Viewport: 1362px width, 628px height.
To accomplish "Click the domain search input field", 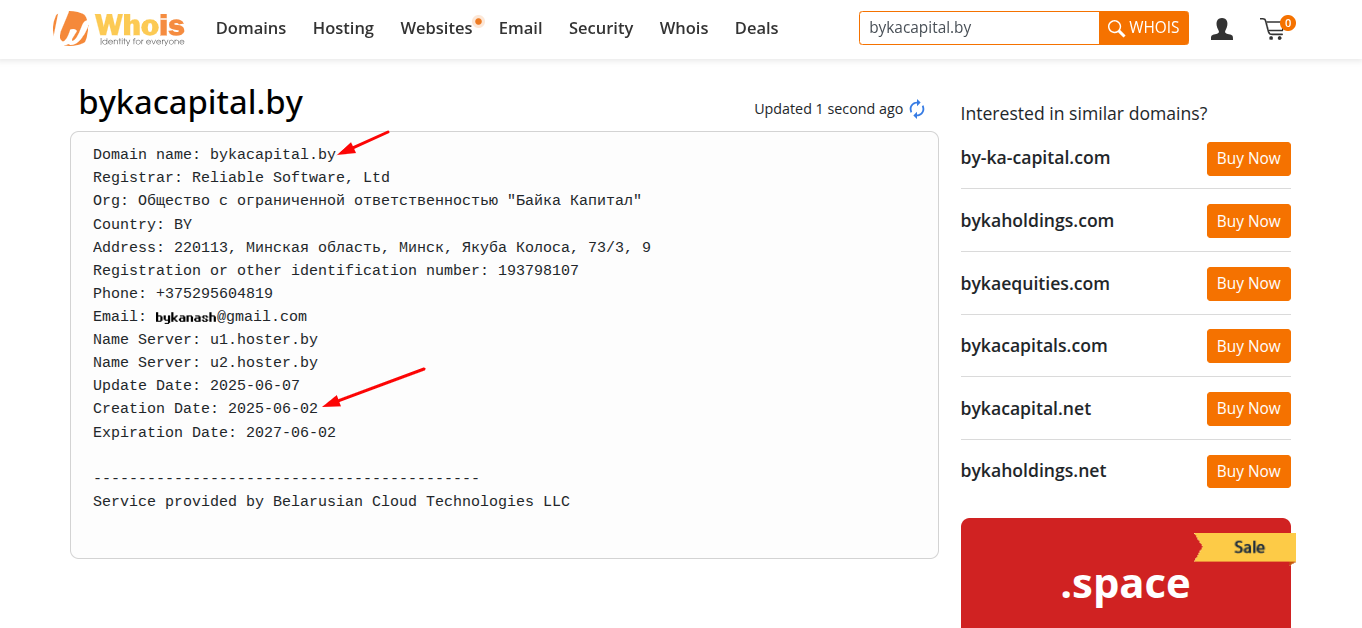I will [x=979, y=28].
